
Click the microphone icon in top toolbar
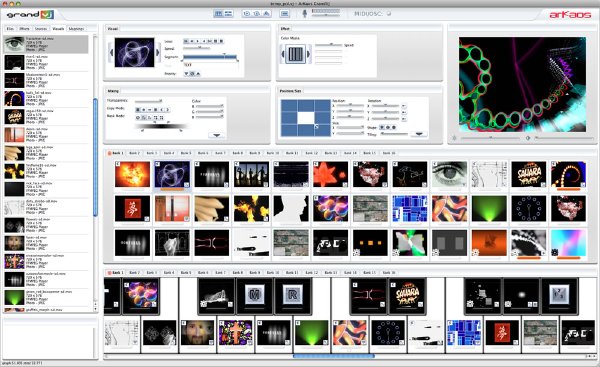coord(305,14)
